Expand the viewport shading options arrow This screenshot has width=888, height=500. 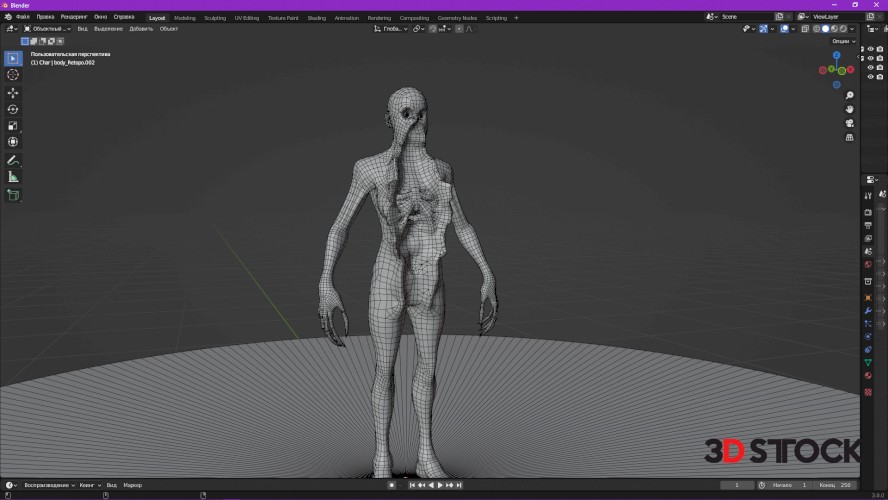coord(852,29)
